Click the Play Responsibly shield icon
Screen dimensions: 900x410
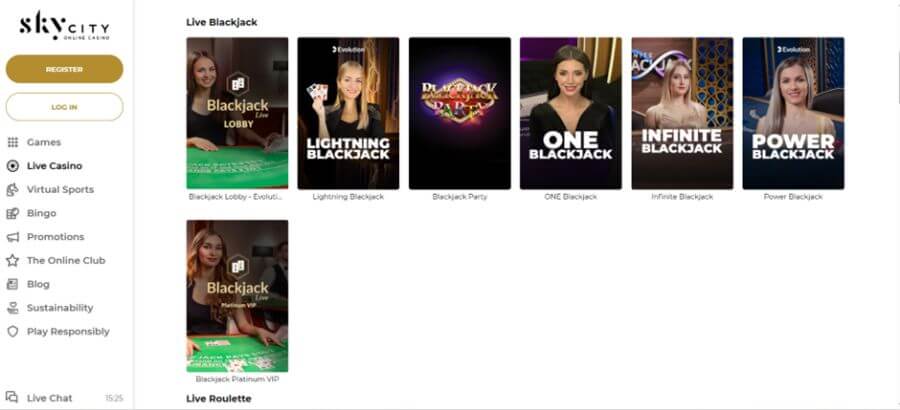pos(13,332)
